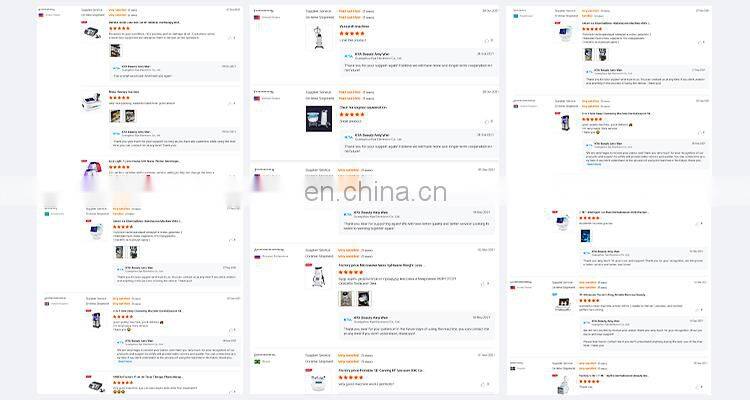Open the first photo in the Russian buyer's review

[346, 299]
